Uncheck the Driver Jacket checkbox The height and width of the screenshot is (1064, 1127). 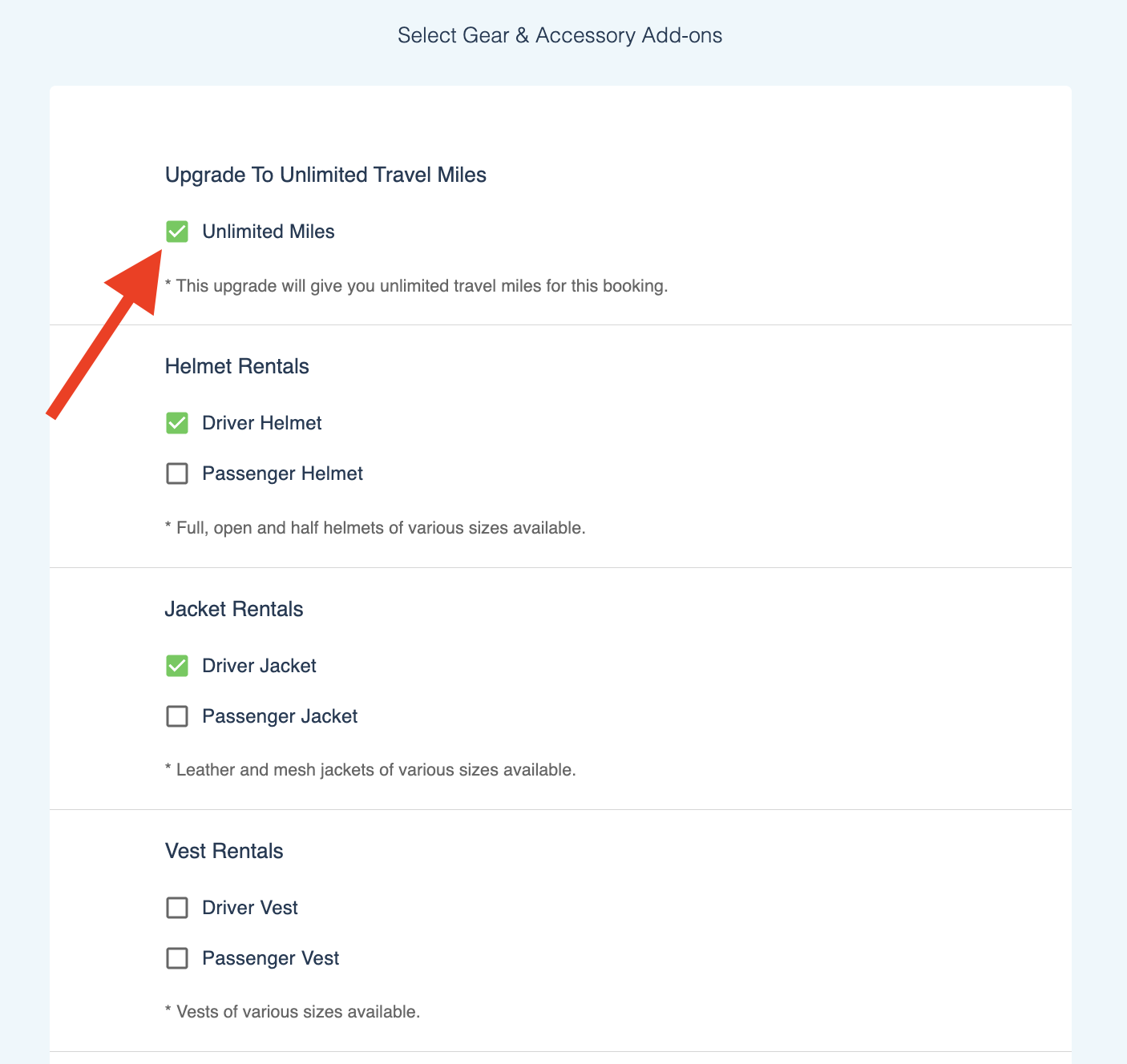[177, 666]
